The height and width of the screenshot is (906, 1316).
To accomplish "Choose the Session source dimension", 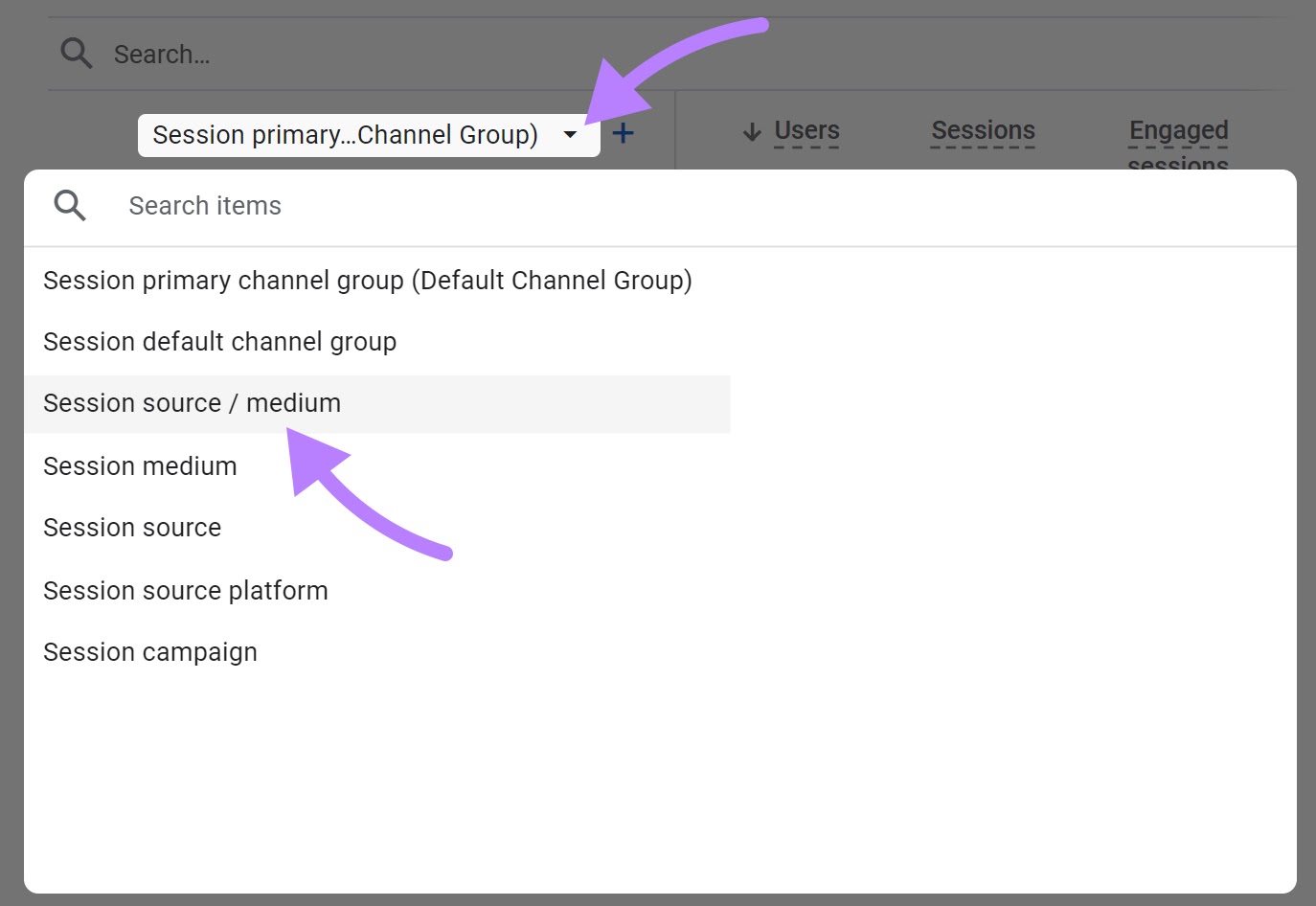I will pyautogui.click(x=132, y=528).
